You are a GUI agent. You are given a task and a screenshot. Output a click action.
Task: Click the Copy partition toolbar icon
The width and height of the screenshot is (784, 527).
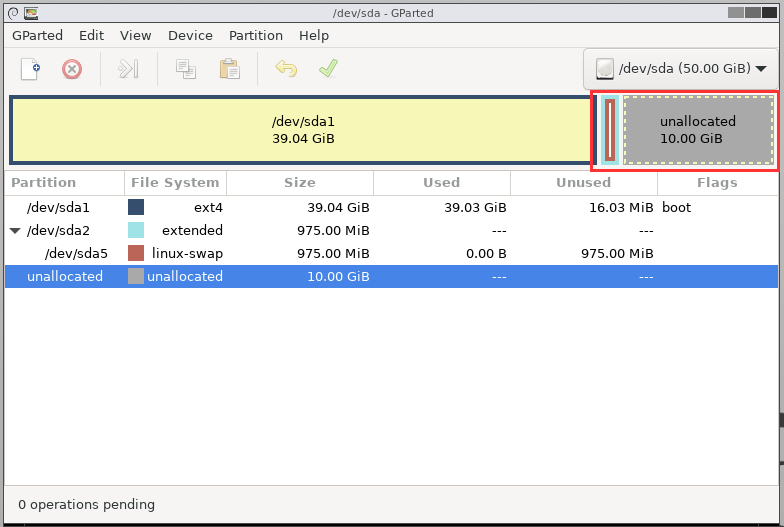(186, 69)
